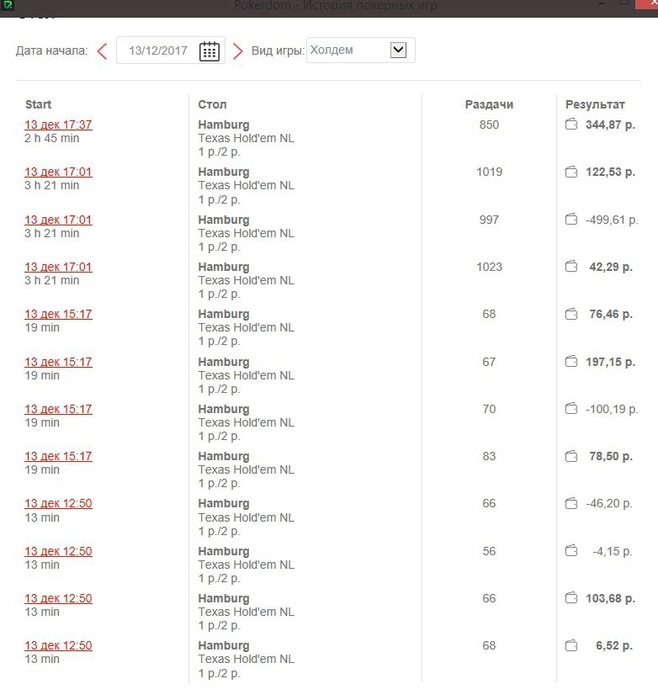This screenshot has width=658, height=700.
Task: Expand the Вид игры dropdown arrow
Action: click(x=399, y=50)
